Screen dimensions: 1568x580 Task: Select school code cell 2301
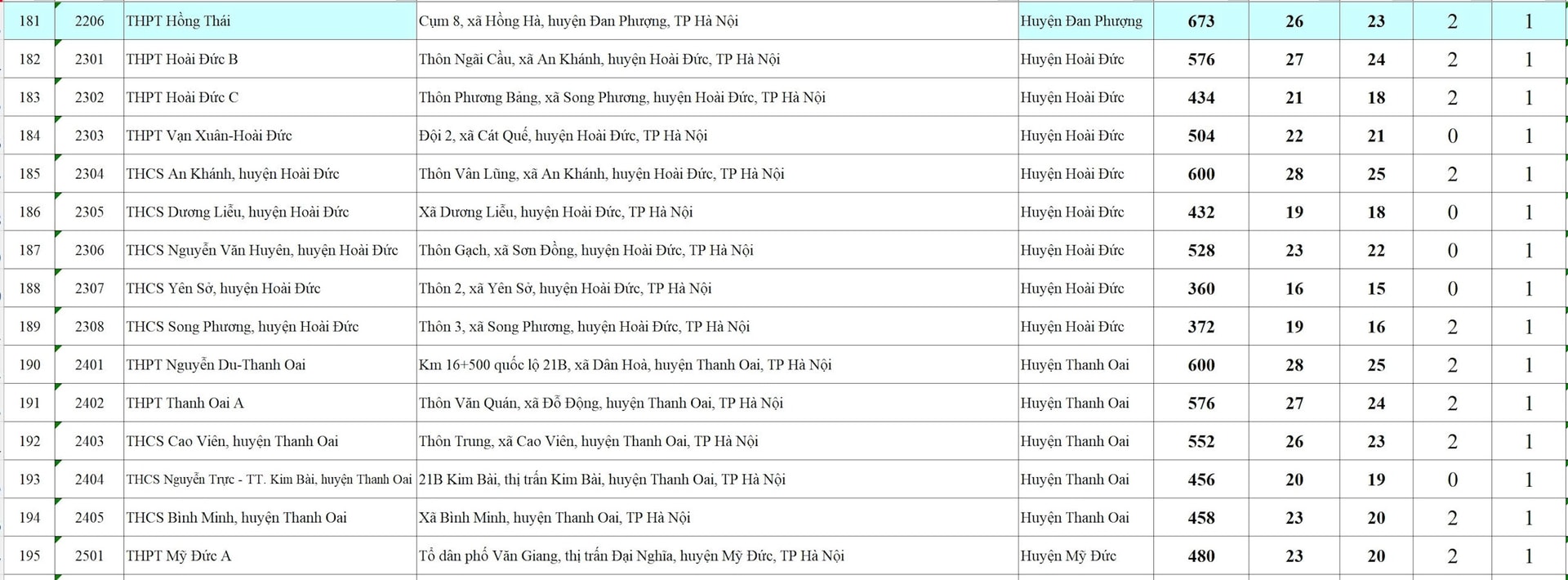[89, 60]
